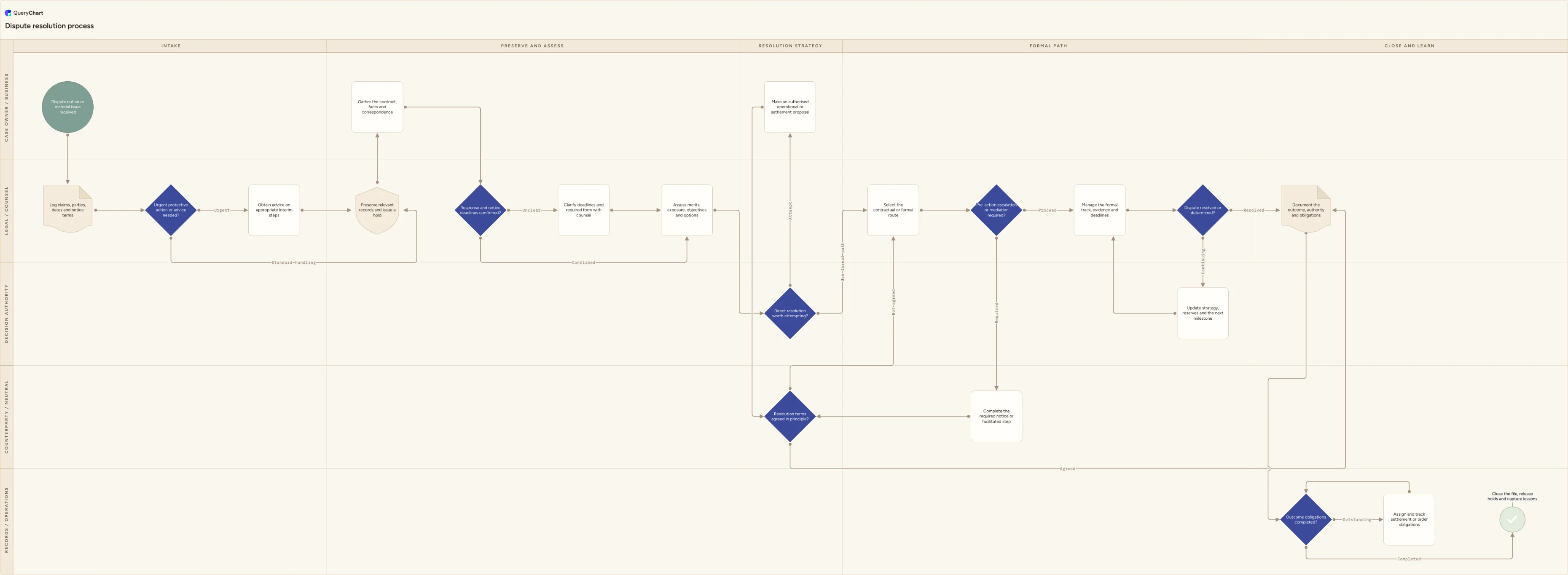Select the 'Use-formal-path' edge label
Image resolution: width=1568 pixels, height=575 pixels.
843,262
